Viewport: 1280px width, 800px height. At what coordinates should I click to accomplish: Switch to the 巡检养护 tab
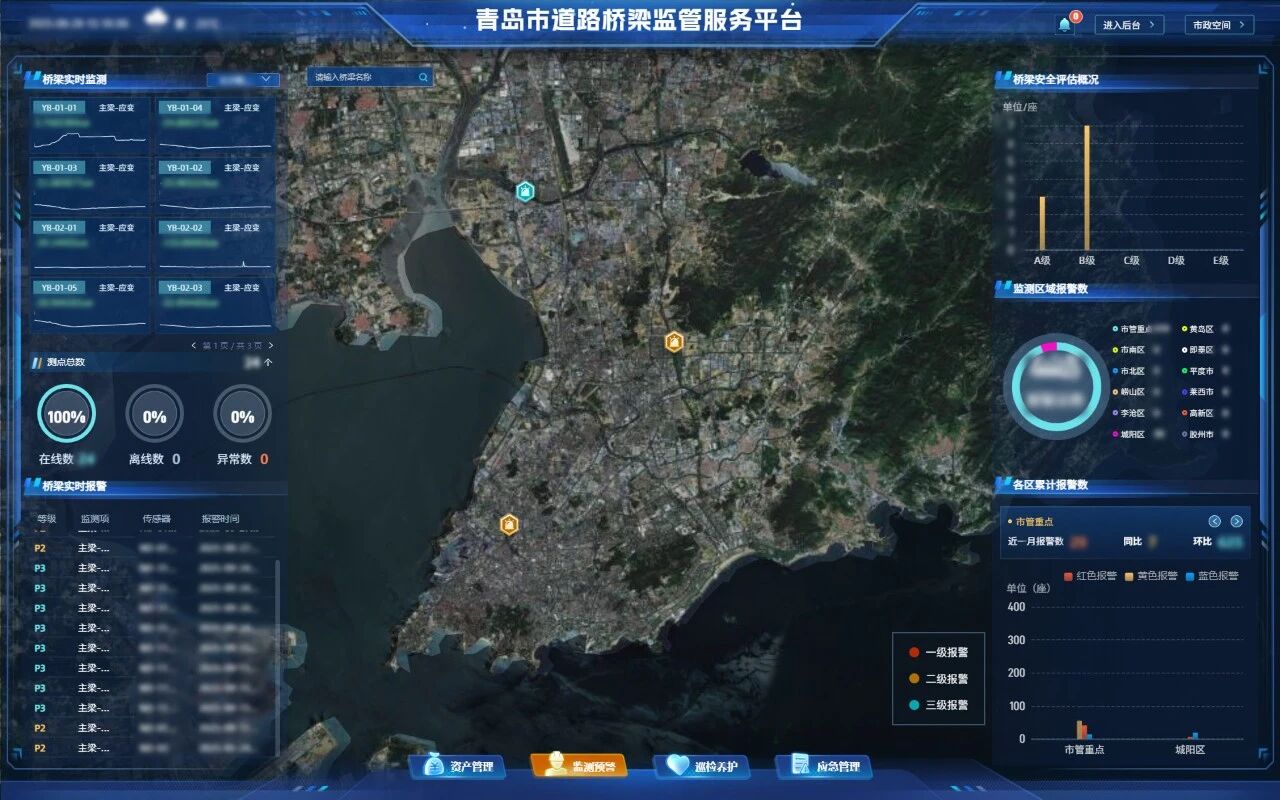click(x=702, y=767)
